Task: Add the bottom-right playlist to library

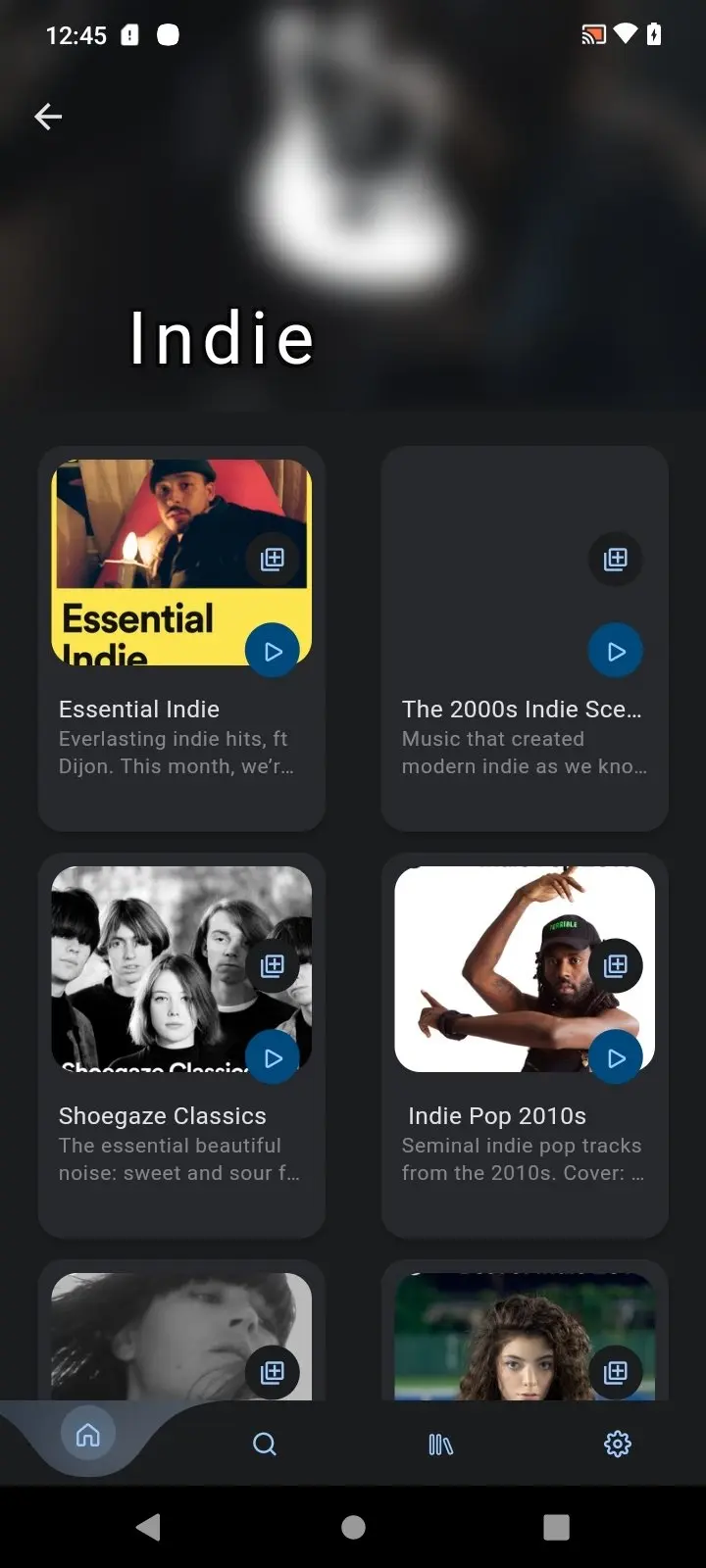Action: pyautogui.click(x=616, y=1372)
